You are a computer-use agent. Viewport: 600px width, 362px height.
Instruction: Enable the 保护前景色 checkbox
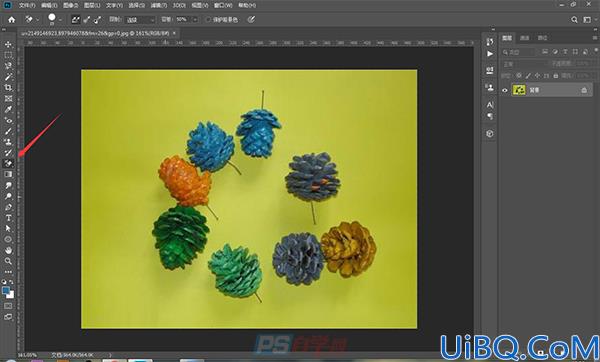click(209, 20)
